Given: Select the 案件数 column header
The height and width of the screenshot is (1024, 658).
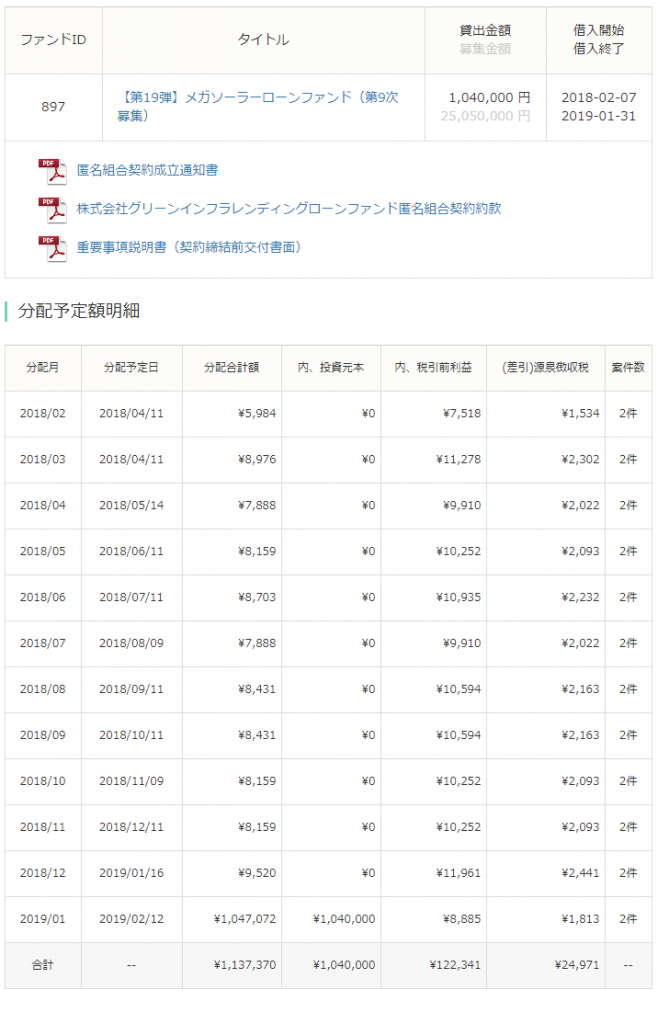Looking at the screenshot, I should point(627,368).
